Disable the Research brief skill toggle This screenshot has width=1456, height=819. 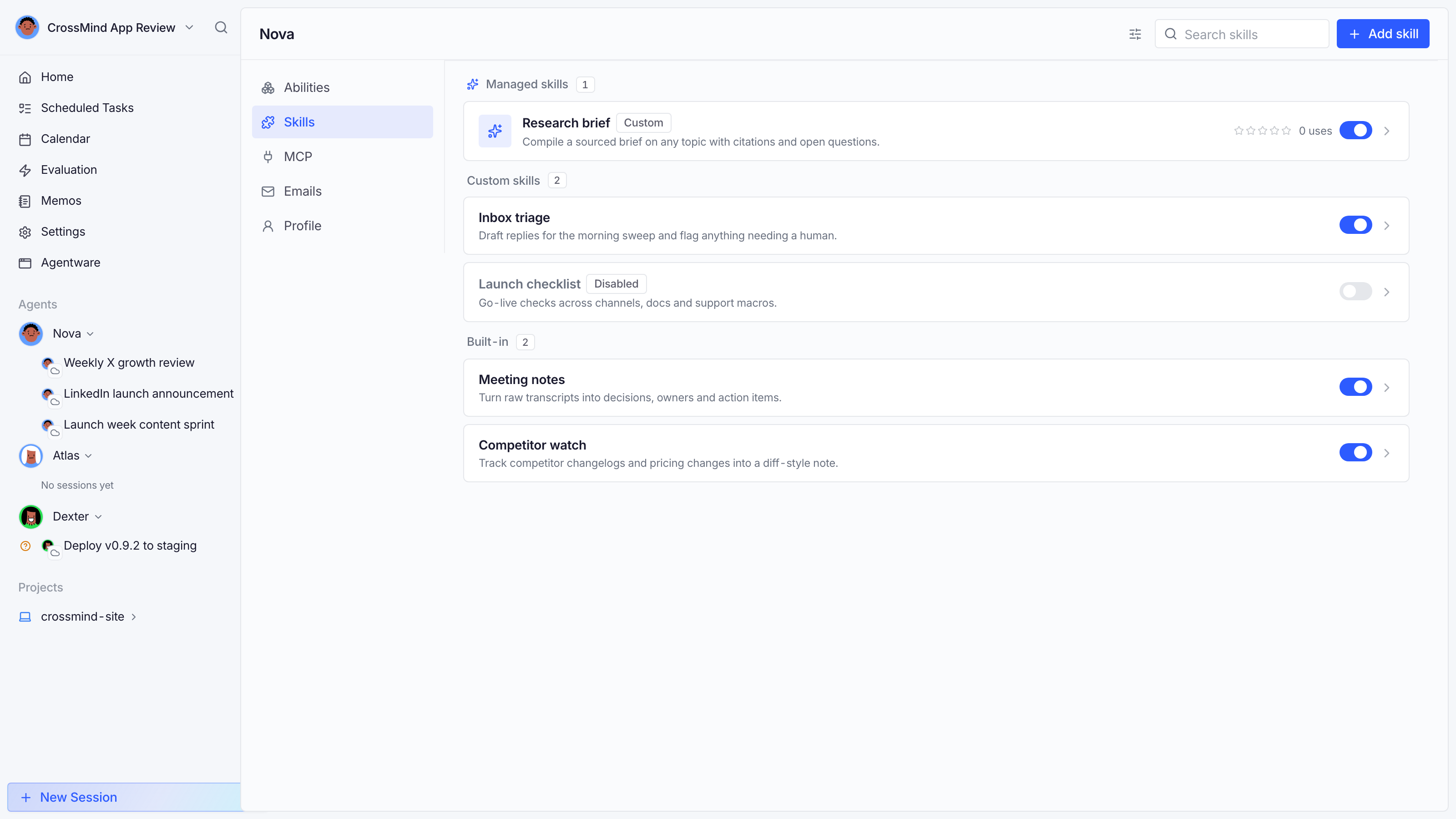click(x=1355, y=131)
